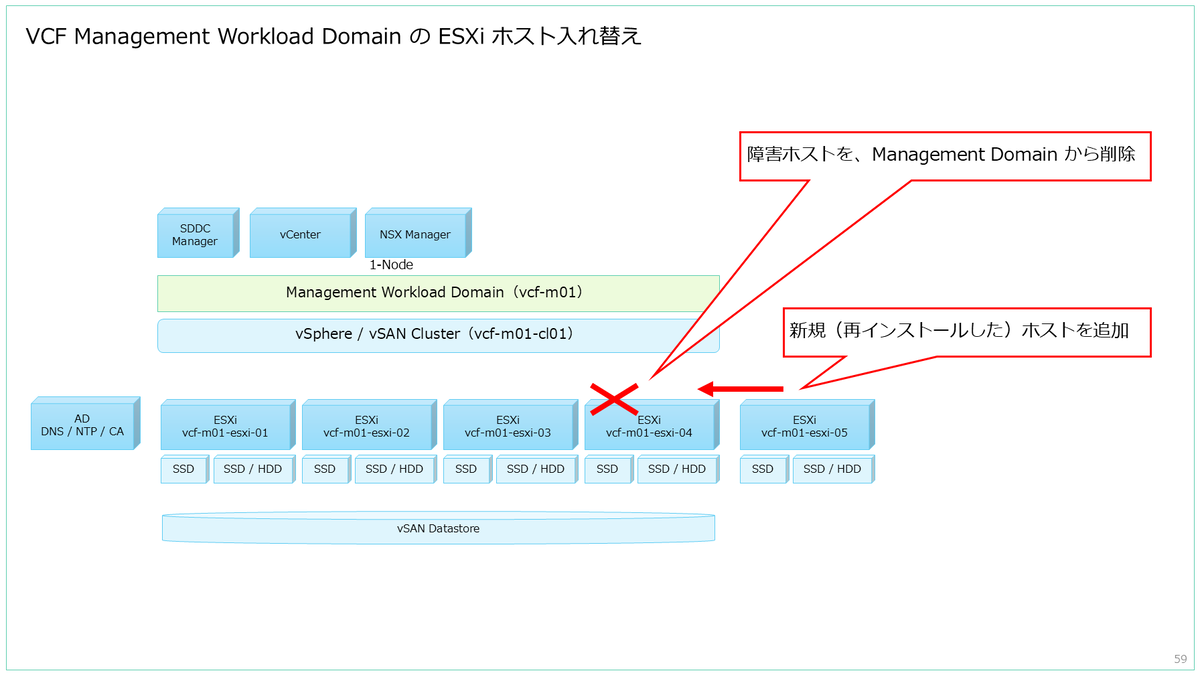Select the vSAN Datastore shape

point(438,528)
